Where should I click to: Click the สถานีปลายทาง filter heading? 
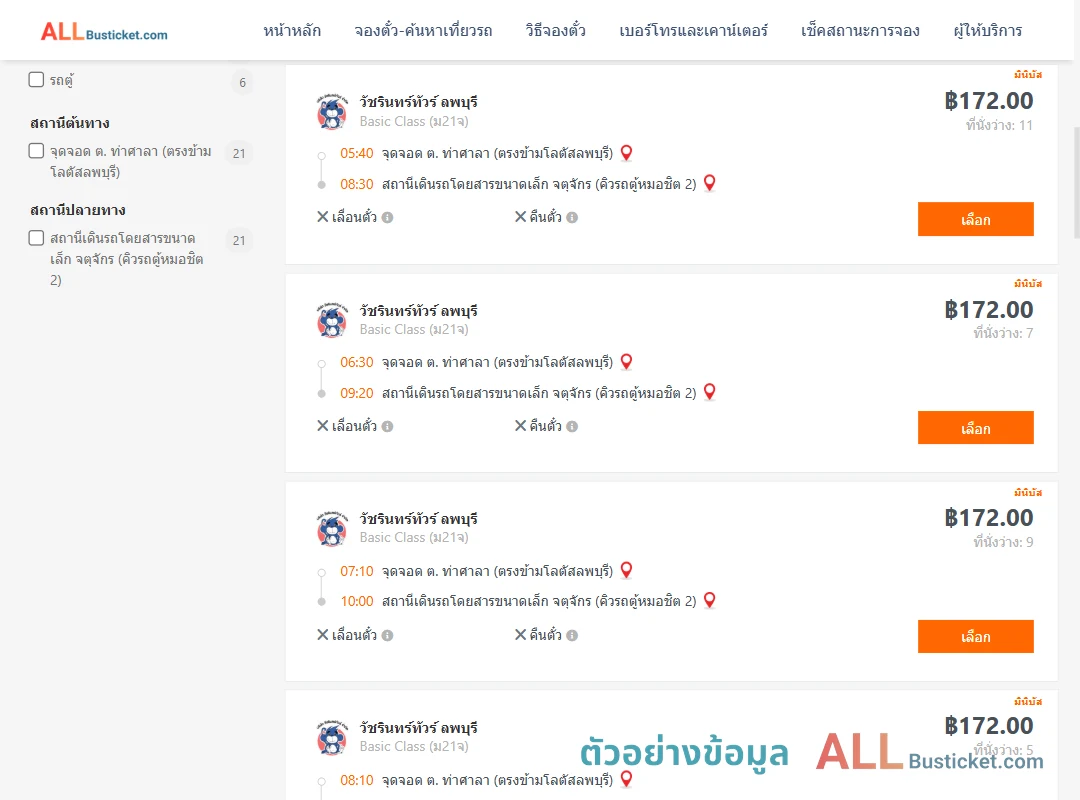click(78, 210)
